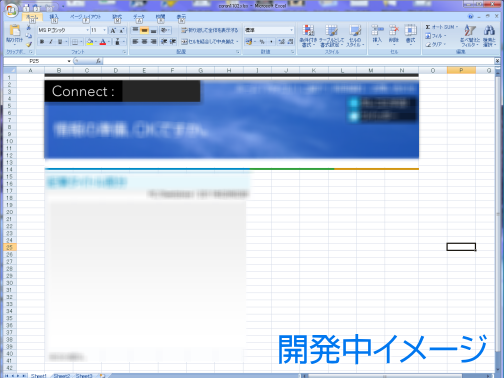Open the Name Box P25 dropdown arrow
The height and width of the screenshot is (378, 504).
click(x=69, y=61)
